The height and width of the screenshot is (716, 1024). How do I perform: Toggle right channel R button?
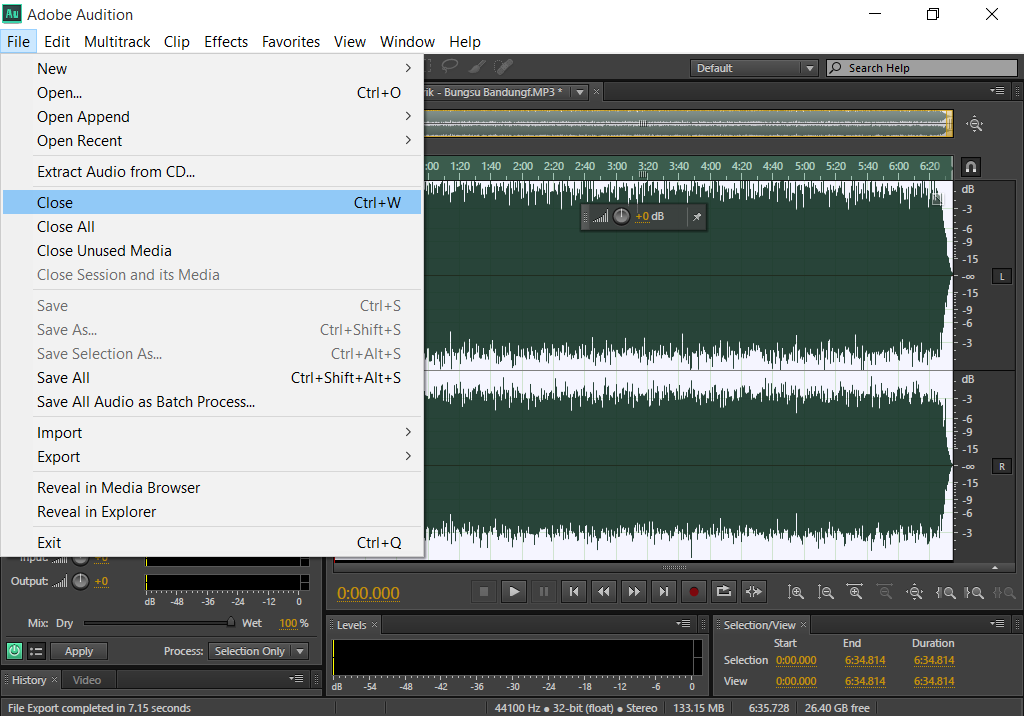click(1002, 466)
